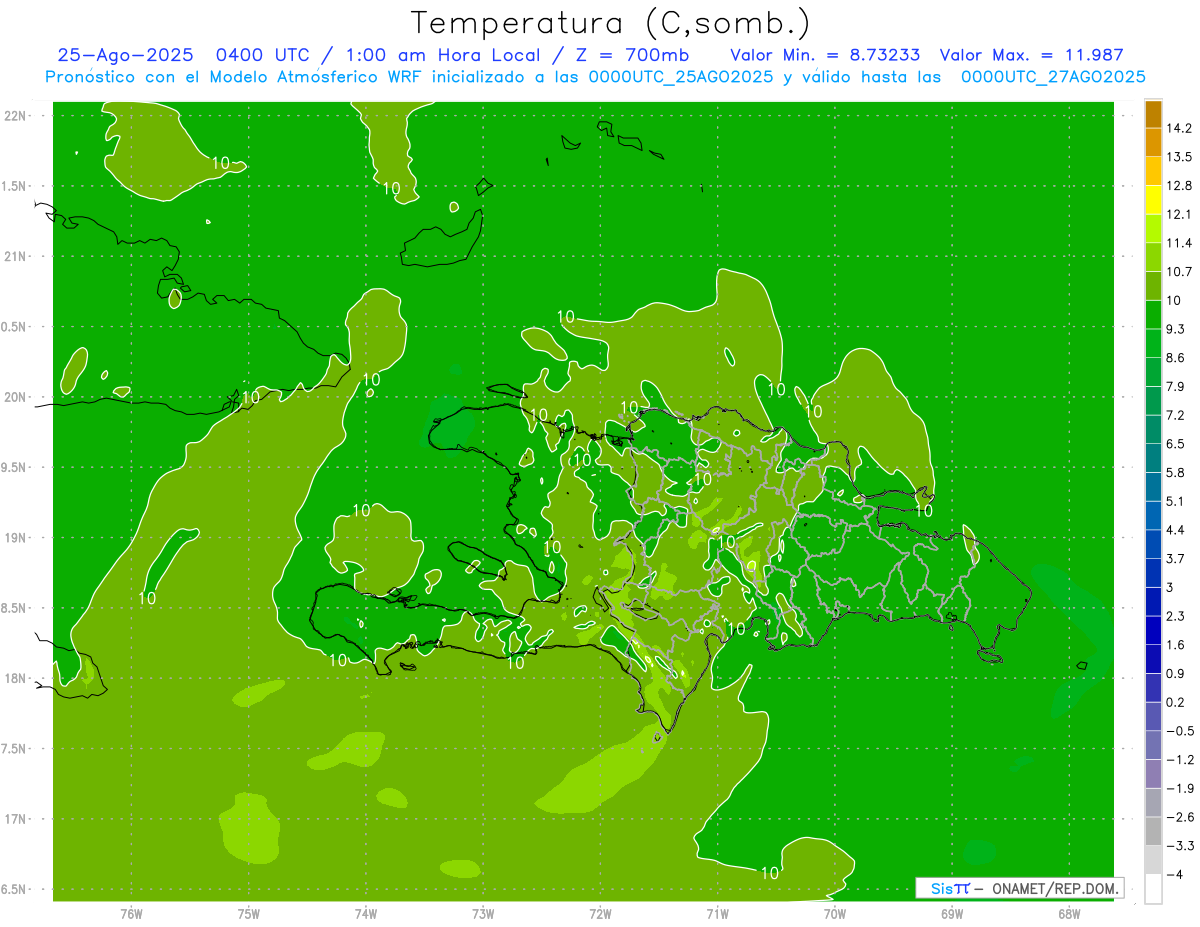
Task: Click the 'Valor Min. = 8.73233' readout
Action: pyautogui.click(x=825, y=56)
